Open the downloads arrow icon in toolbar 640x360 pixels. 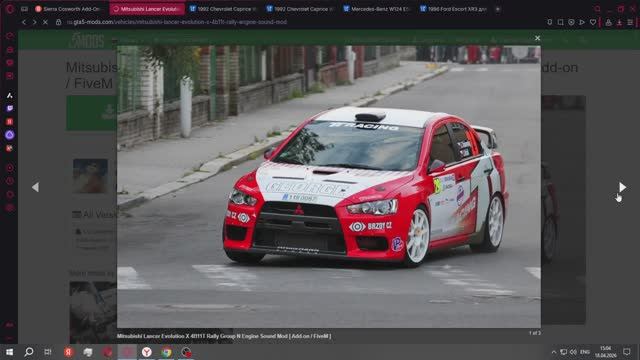click(620, 22)
